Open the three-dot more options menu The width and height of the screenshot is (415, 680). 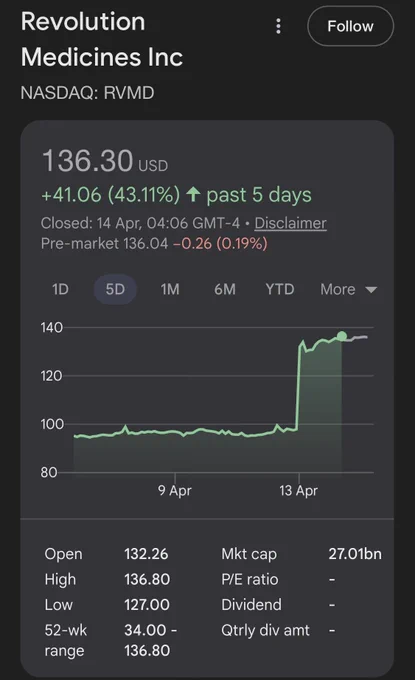278,26
